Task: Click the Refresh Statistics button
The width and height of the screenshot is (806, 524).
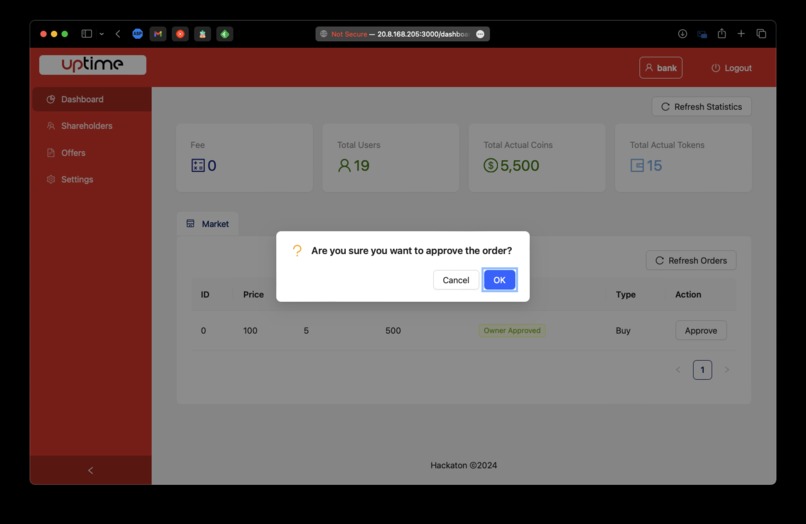Action: [x=702, y=106]
